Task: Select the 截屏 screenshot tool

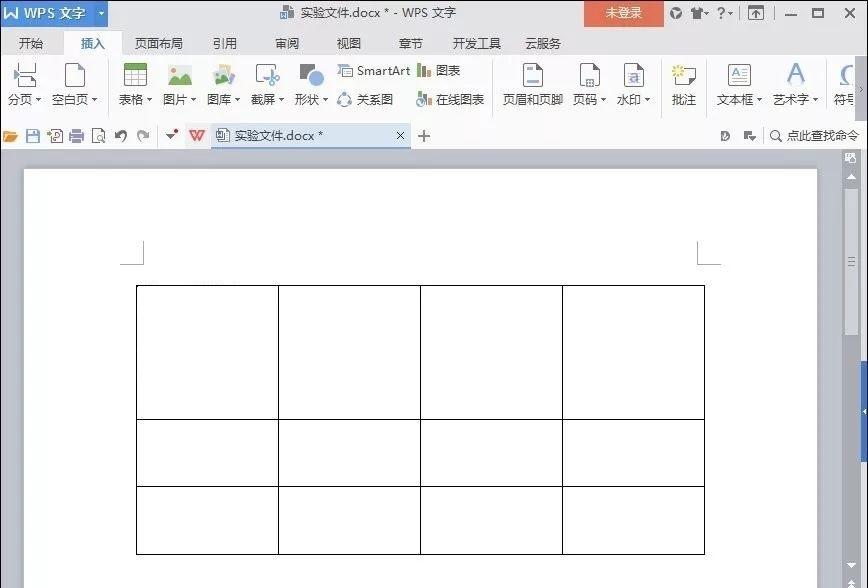Action: (267, 75)
